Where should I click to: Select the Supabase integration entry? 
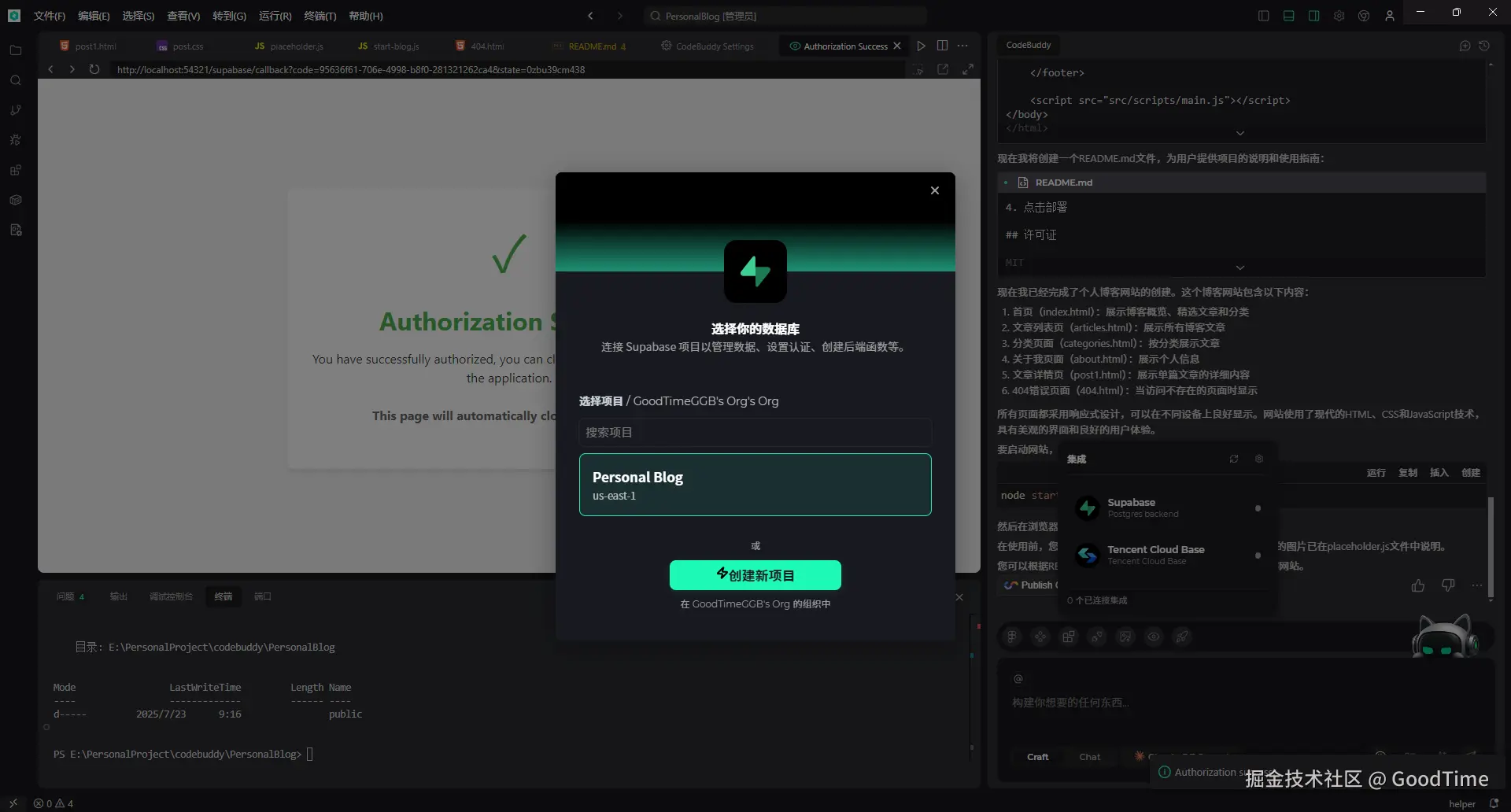pos(1168,508)
